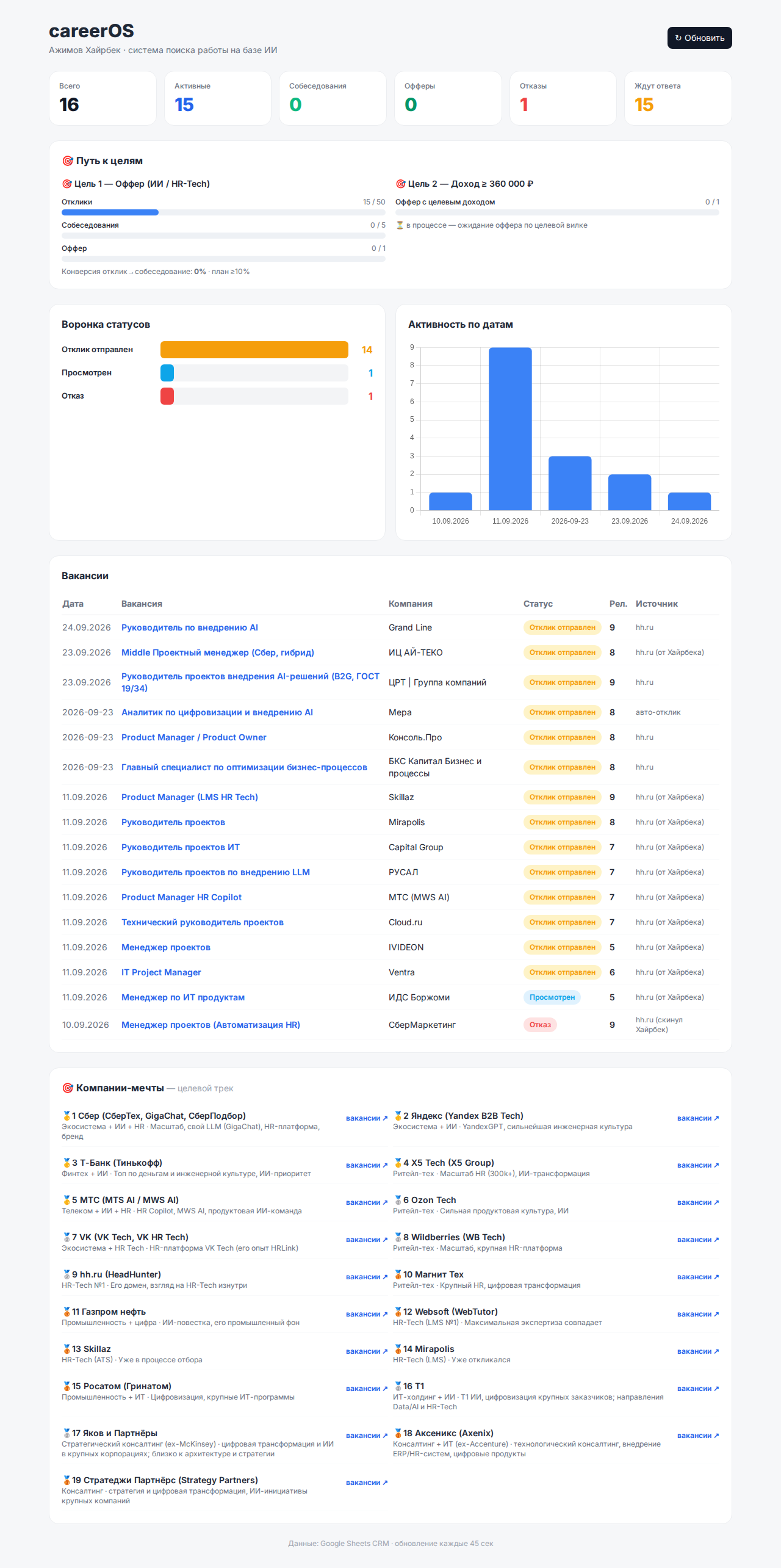Select the Отказы stat card
The width and height of the screenshot is (781, 1568).
click(x=563, y=98)
